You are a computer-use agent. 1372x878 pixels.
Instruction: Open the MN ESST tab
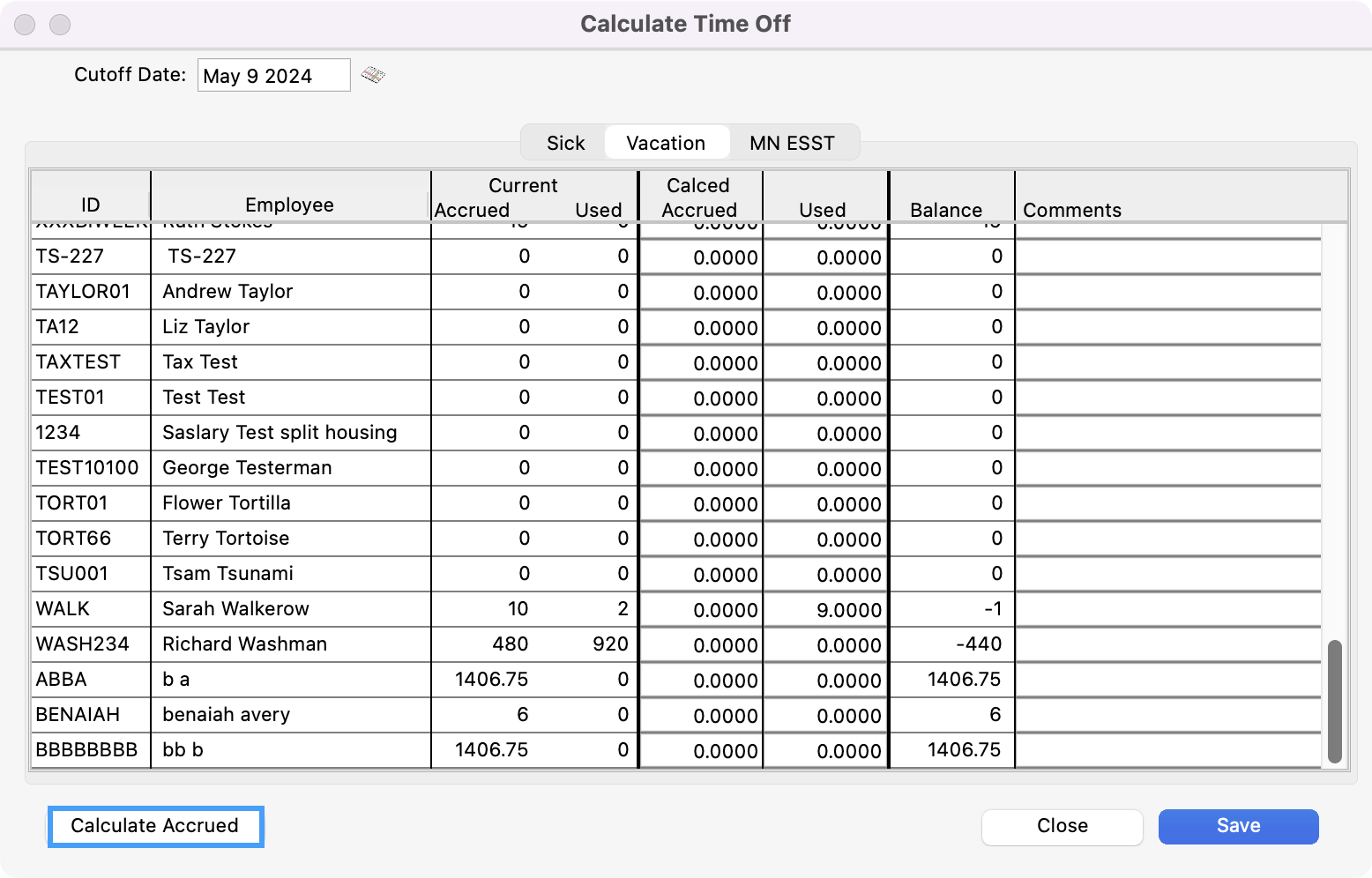(x=792, y=143)
